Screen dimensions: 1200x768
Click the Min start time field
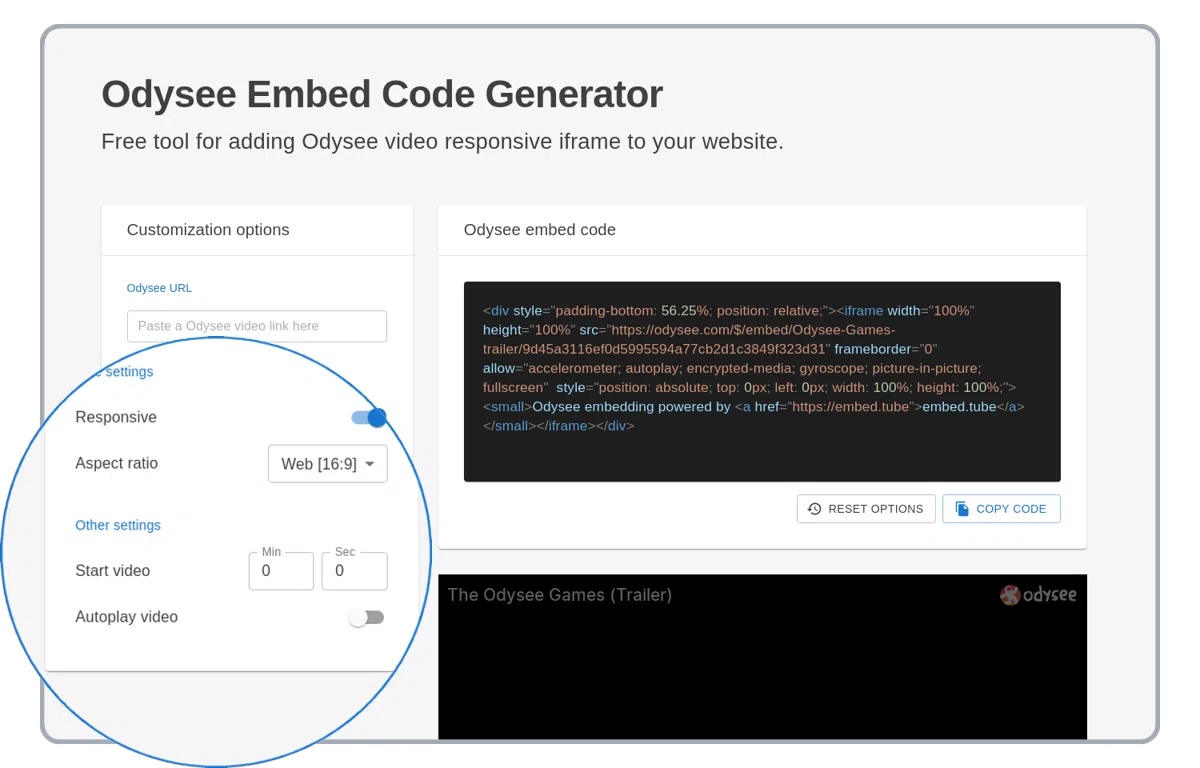[x=280, y=571]
